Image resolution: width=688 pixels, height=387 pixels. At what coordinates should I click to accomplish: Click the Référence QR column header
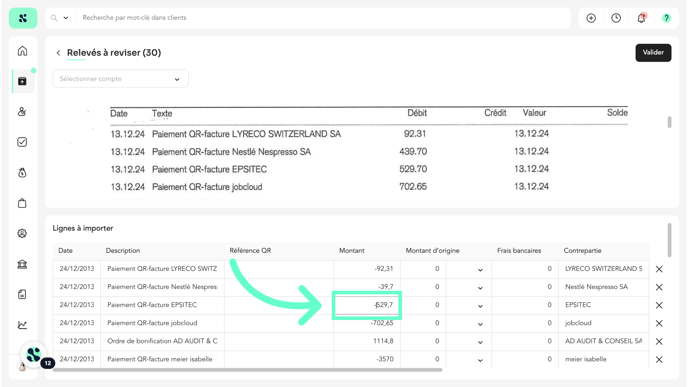[250, 251]
